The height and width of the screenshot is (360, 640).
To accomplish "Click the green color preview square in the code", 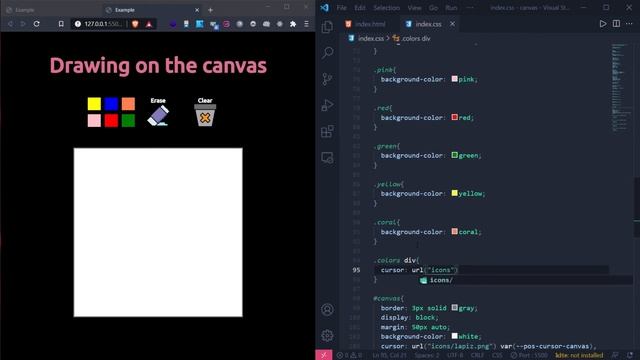I will click(454, 155).
